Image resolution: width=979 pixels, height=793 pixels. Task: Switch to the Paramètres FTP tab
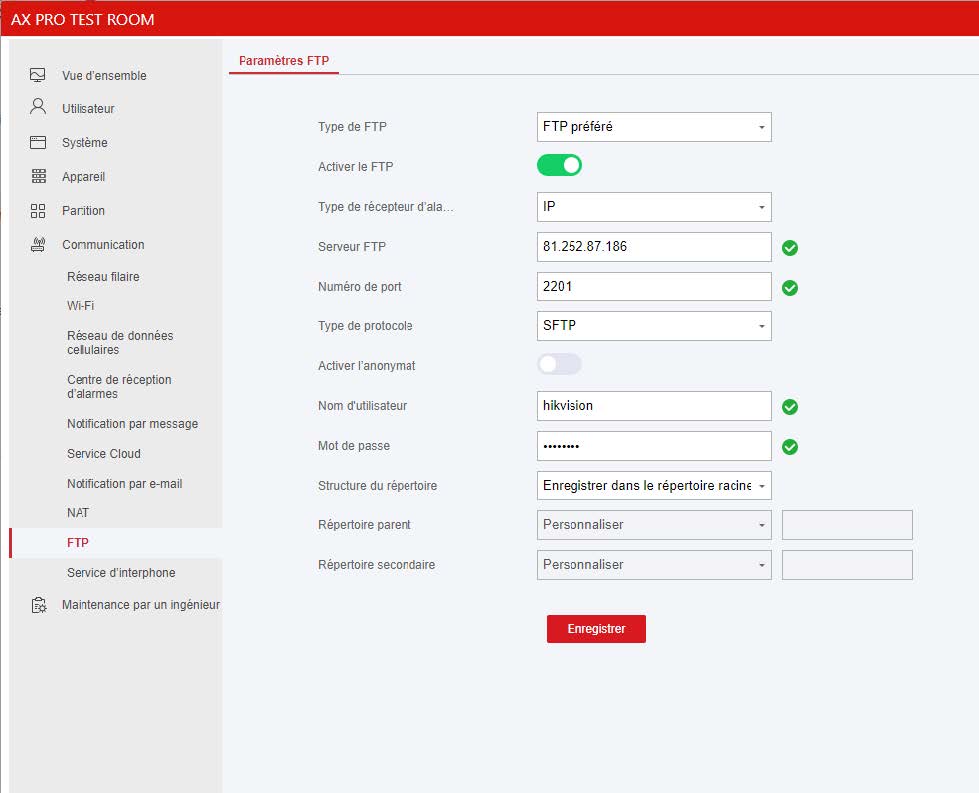(x=284, y=60)
